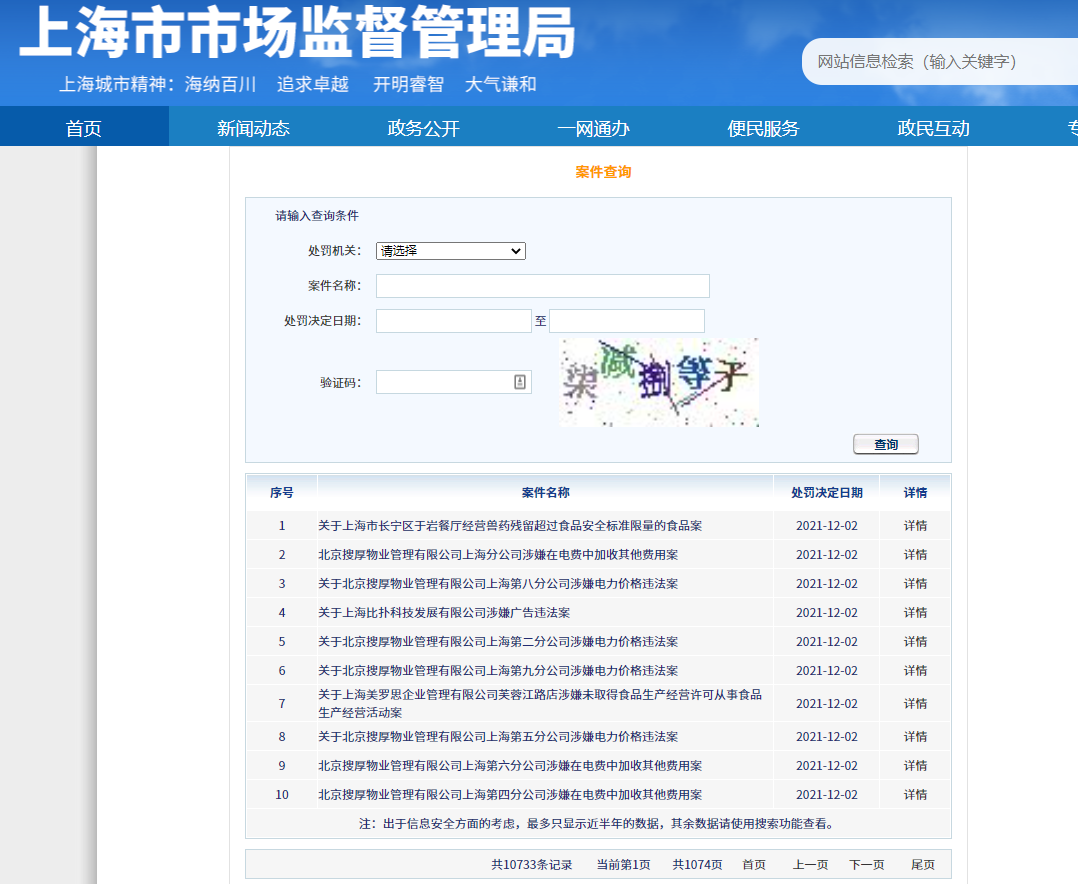Click date 2021-12-02 in row 1

[826, 526]
